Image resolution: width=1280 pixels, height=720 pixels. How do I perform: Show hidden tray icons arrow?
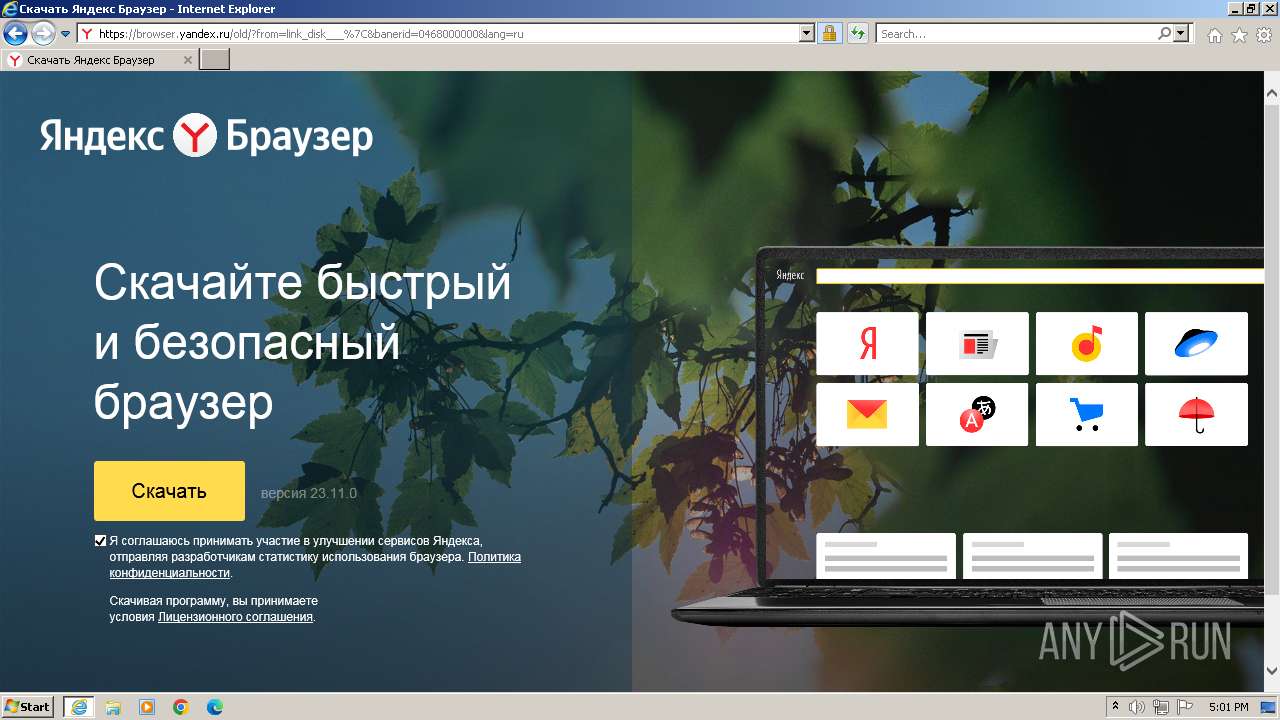click(1116, 707)
